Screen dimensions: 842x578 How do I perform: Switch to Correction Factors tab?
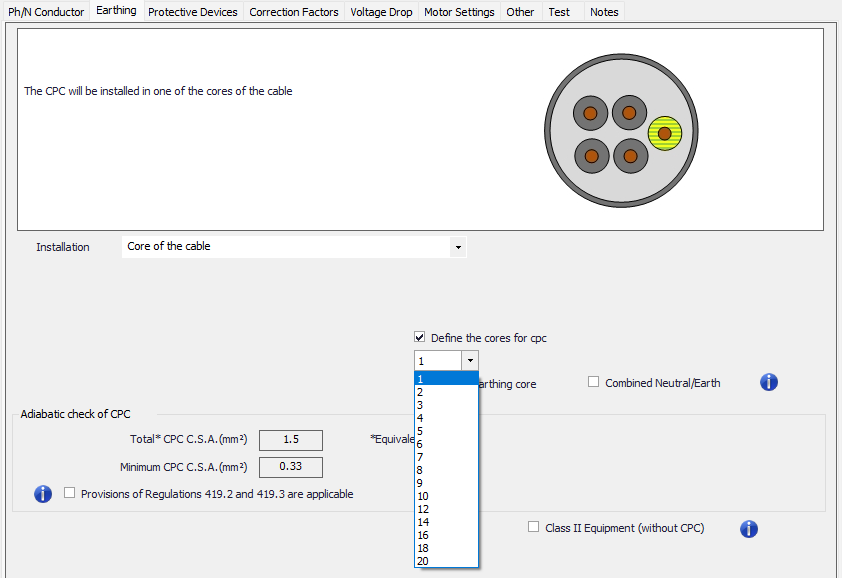(294, 12)
